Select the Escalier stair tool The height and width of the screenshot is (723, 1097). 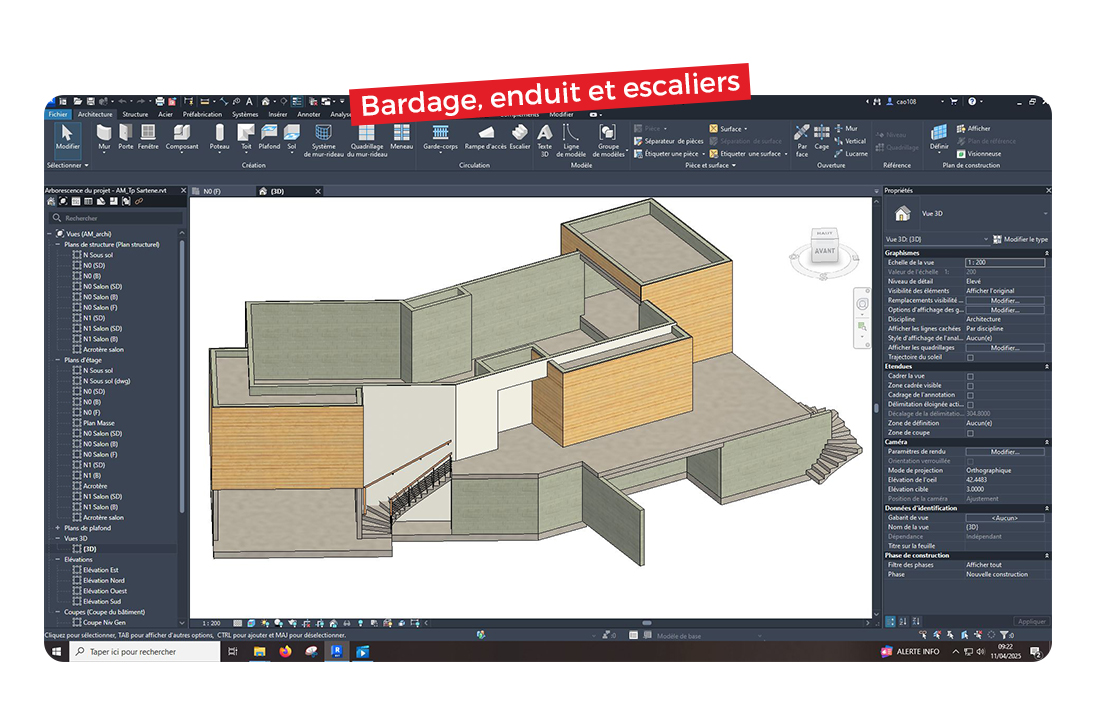pos(519,136)
